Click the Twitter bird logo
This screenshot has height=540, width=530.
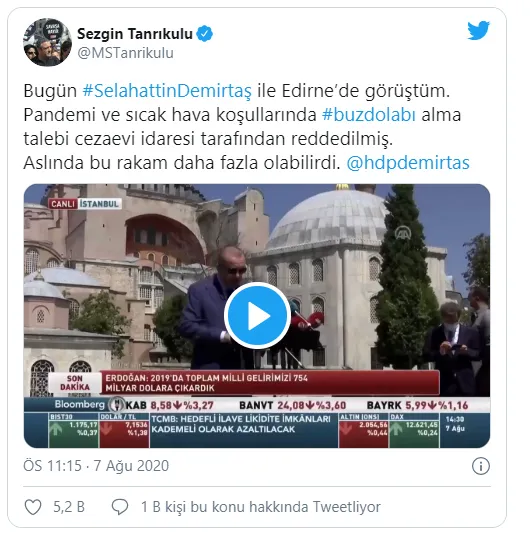(478, 31)
